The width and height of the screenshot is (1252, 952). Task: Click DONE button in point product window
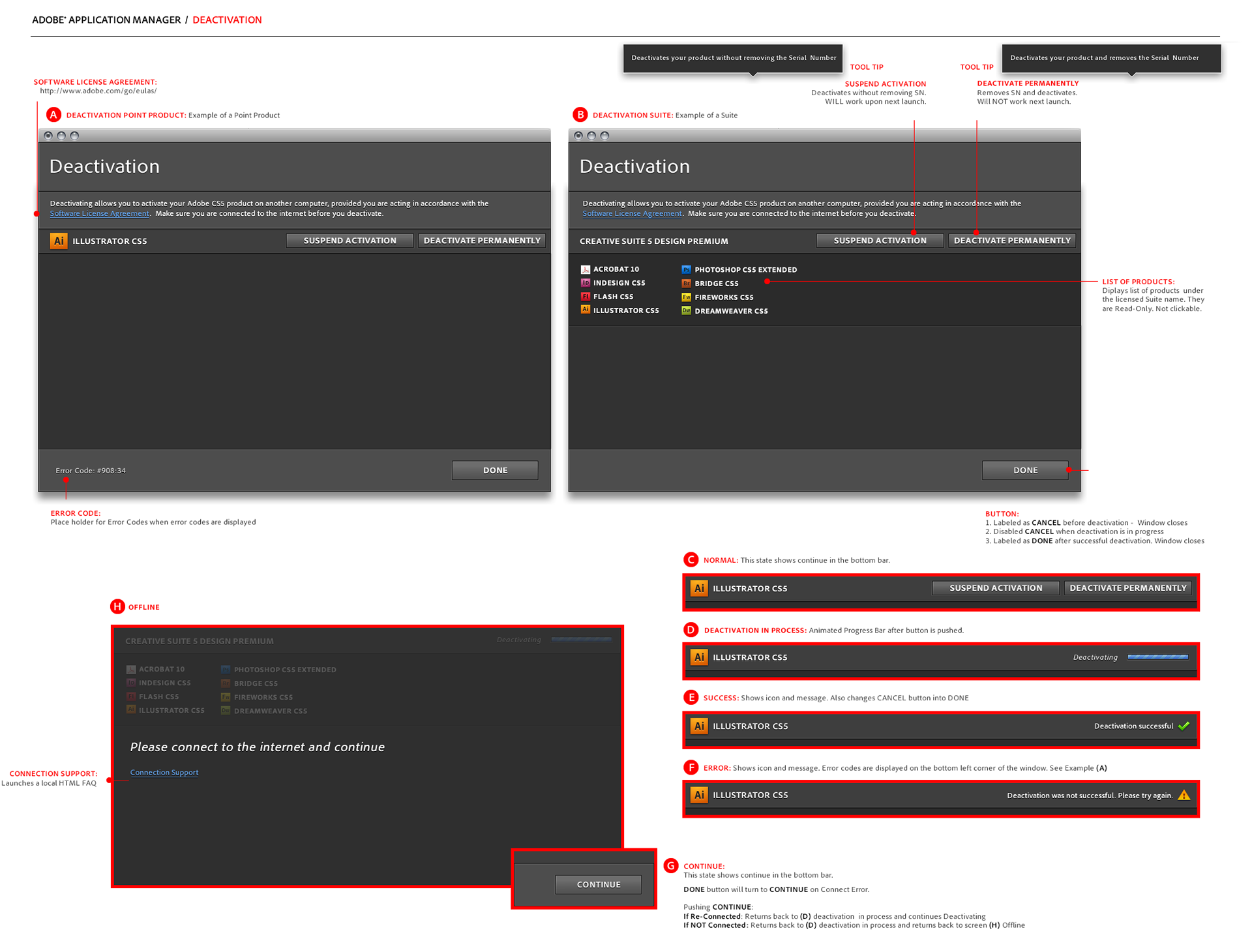pyautogui.click(x=495, y=470)
